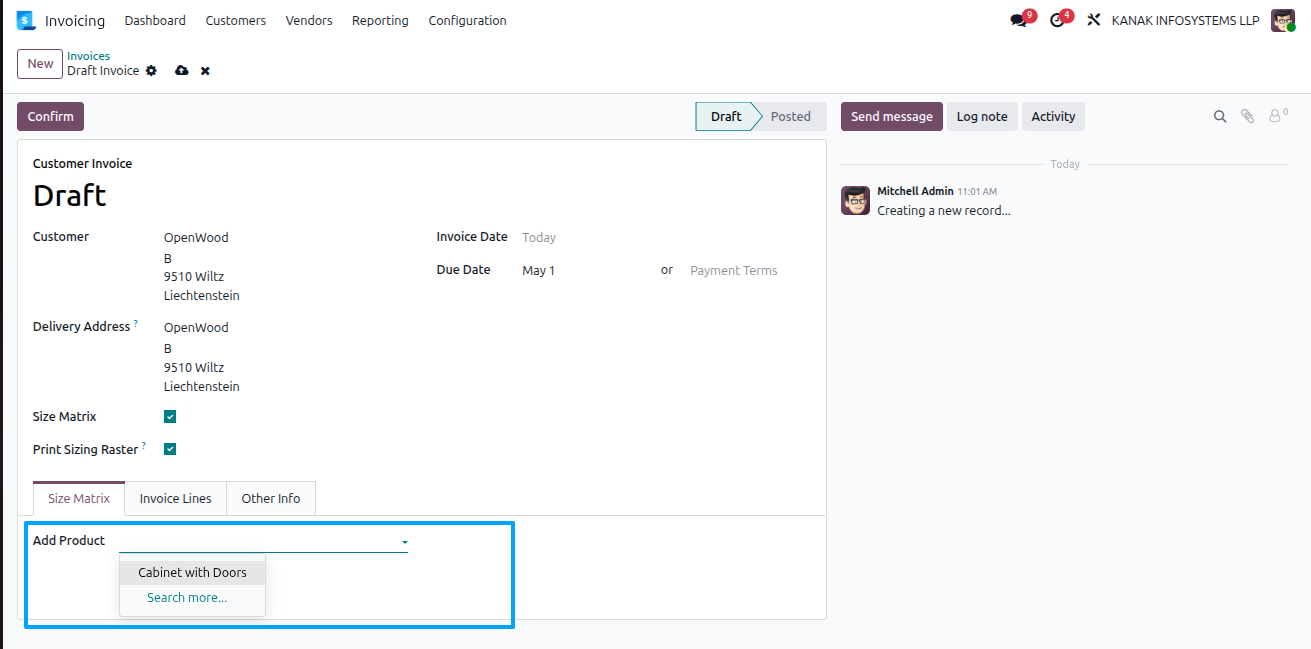Open the Dashboard menu item
The image size is (1311, 649).
155,20
